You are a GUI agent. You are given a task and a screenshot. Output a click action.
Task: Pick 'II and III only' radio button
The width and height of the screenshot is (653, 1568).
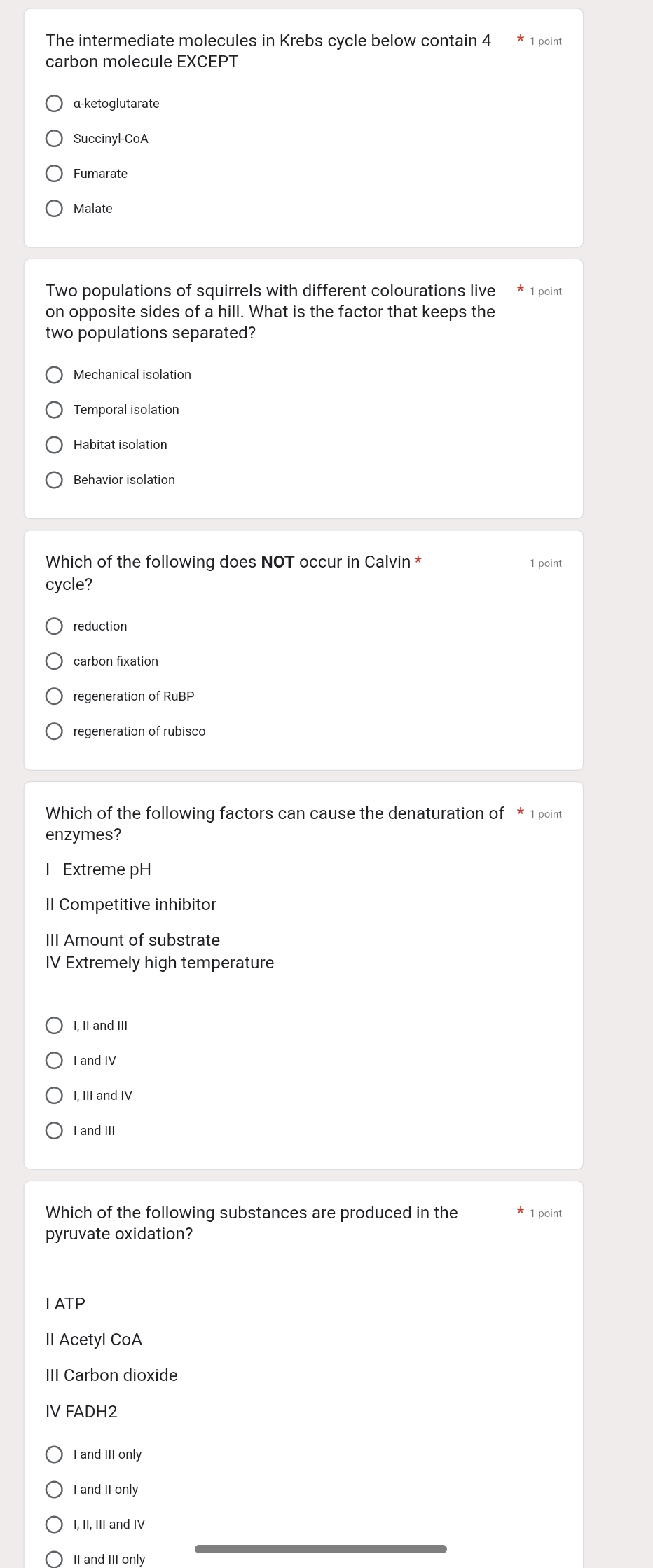54,1559
